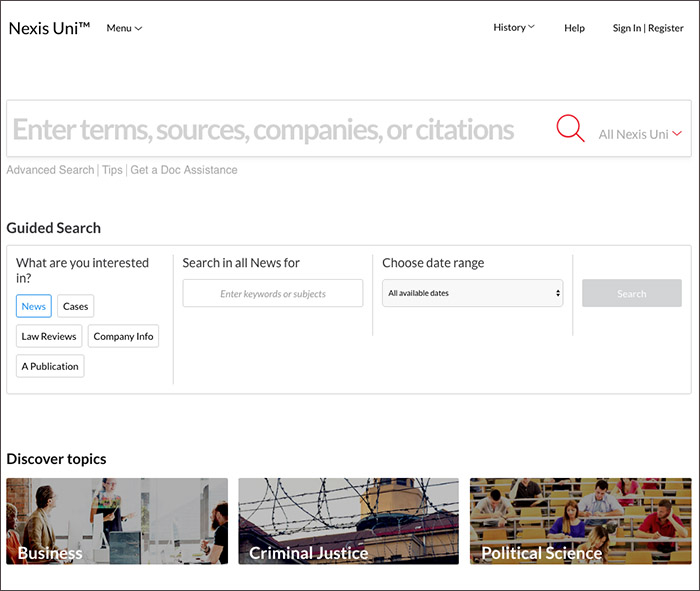Expand the History dropdown
Screen dimensions: 700x591
point(513,28)
